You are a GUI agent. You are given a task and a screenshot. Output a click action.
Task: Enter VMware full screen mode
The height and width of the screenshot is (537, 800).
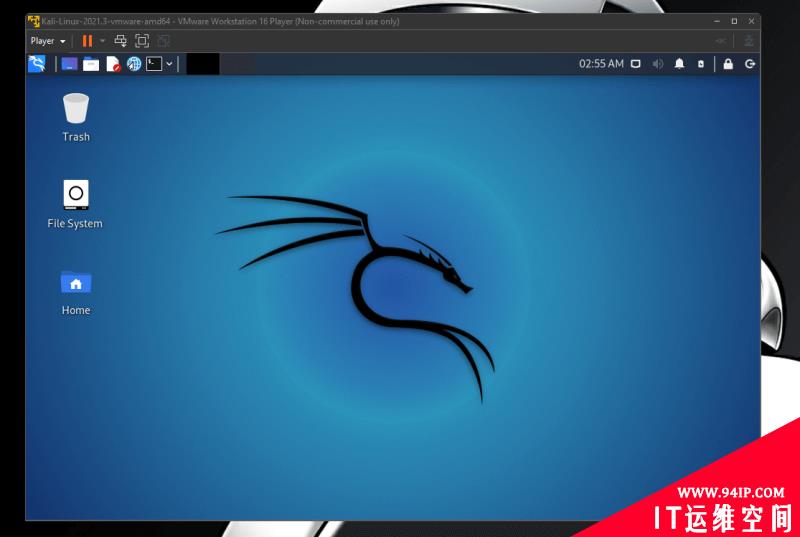point(142,41)
